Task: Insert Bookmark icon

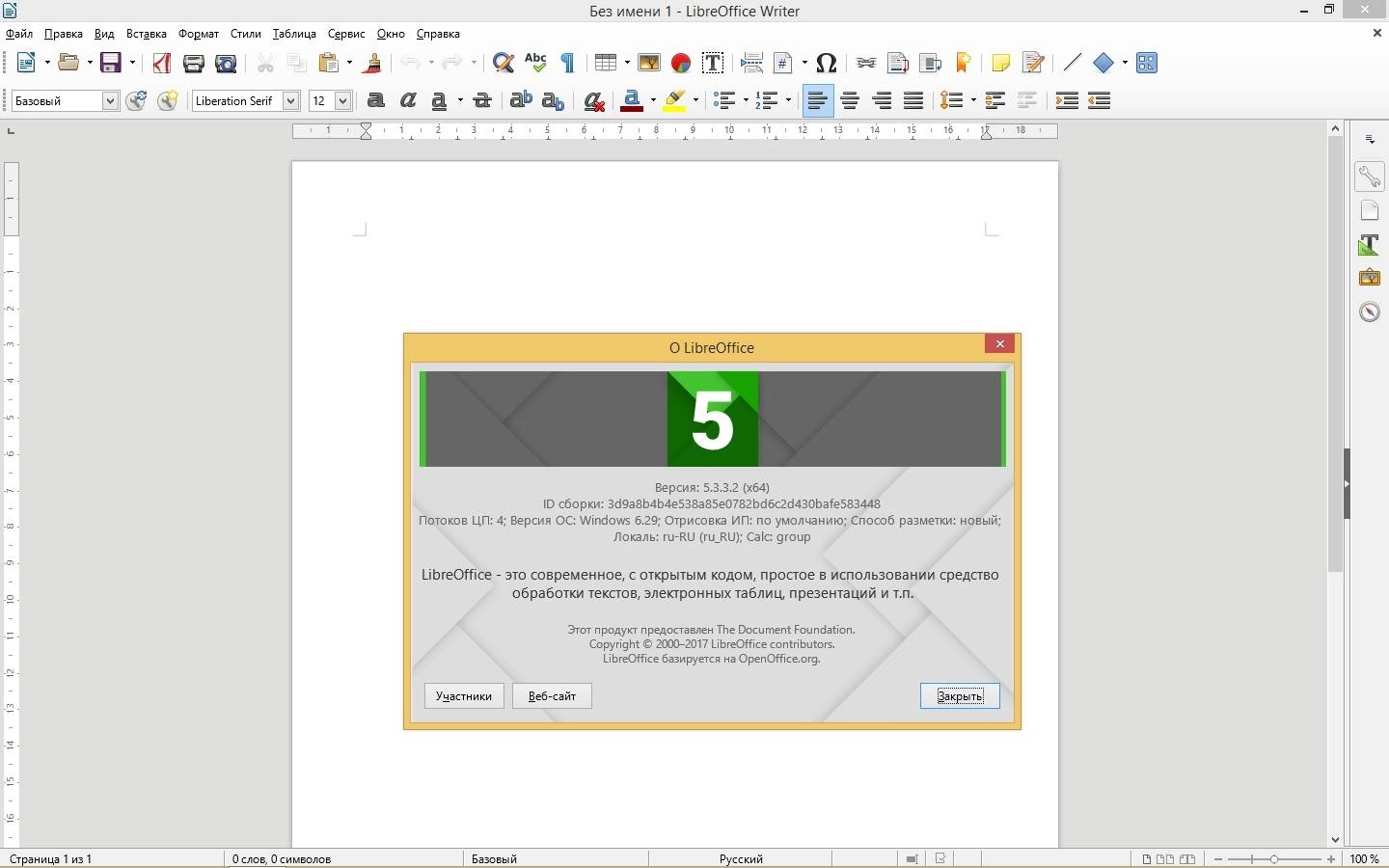Action: 963,63
